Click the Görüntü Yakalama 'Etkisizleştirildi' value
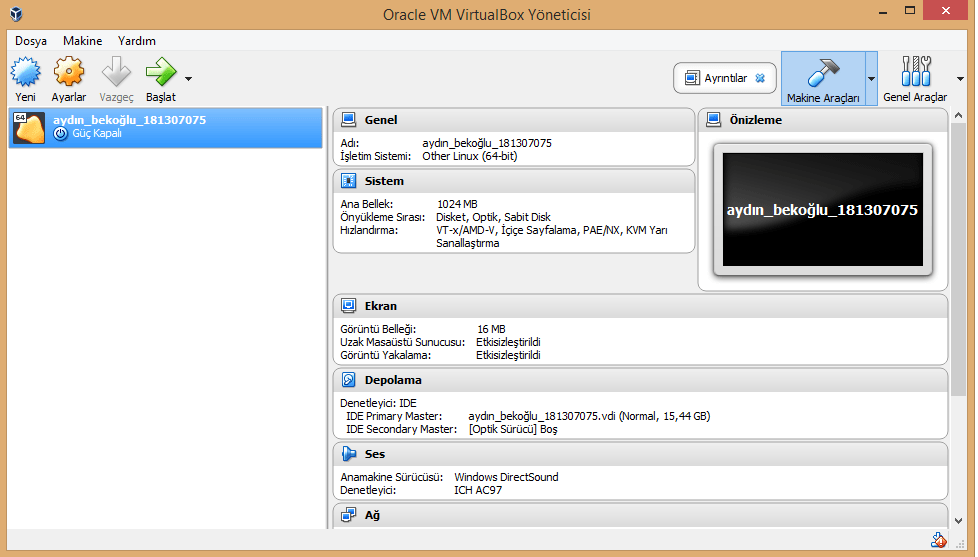The width and height of the screenshot is (978, 557). pos(508,355)
